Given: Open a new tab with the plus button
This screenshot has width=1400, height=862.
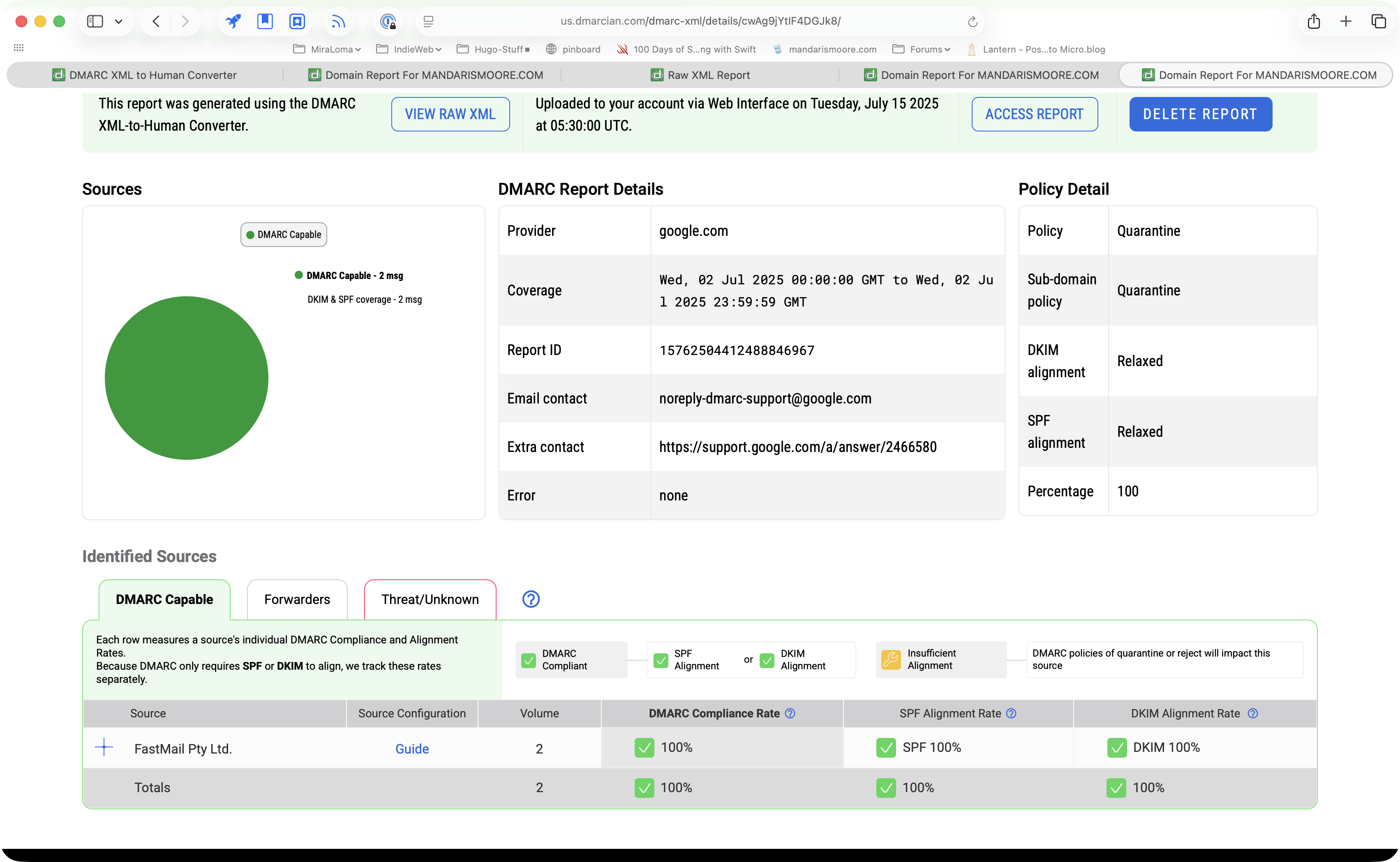Looking at the screenshot, I should (x=1346, y=22).
